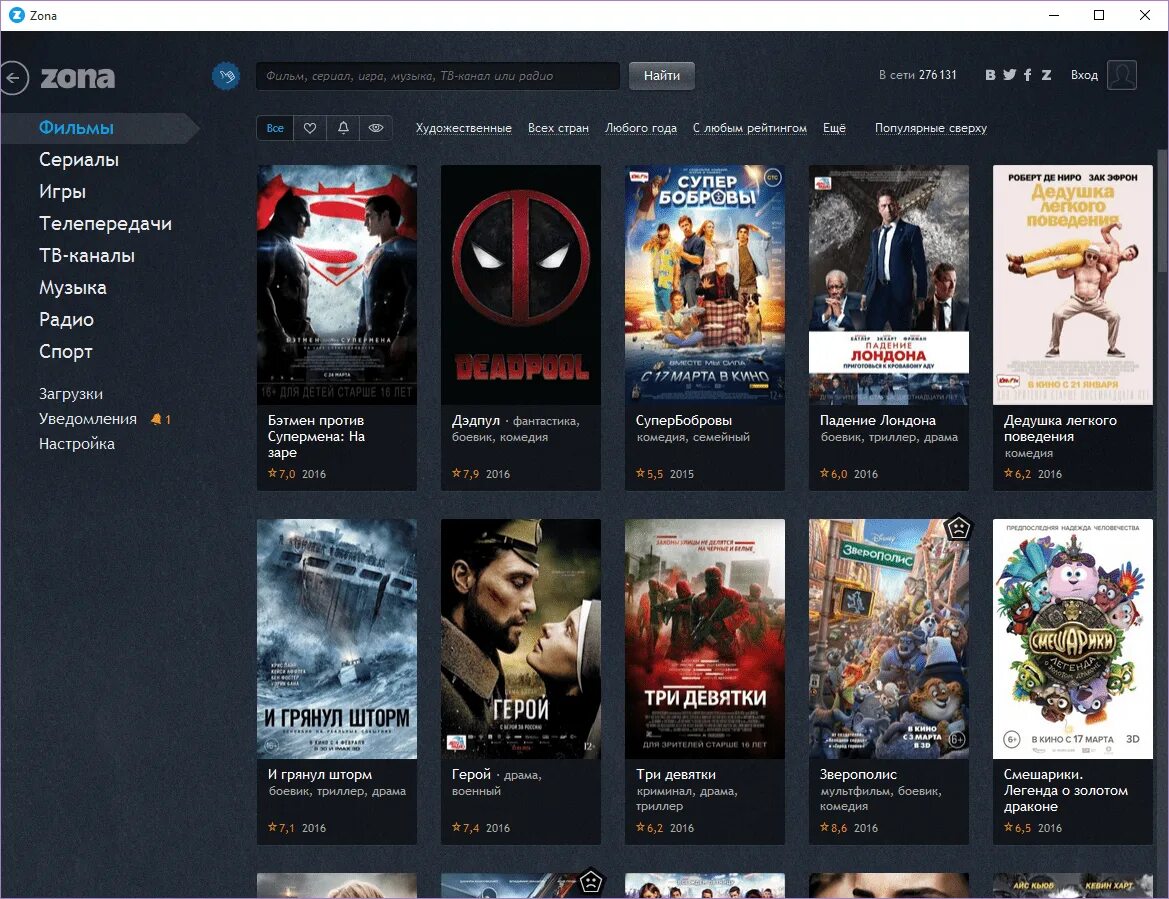This screenshot has height=899, width=1169.
Task: Click the face badge on Зверополис poster
Action: click(x=958, y=528)
